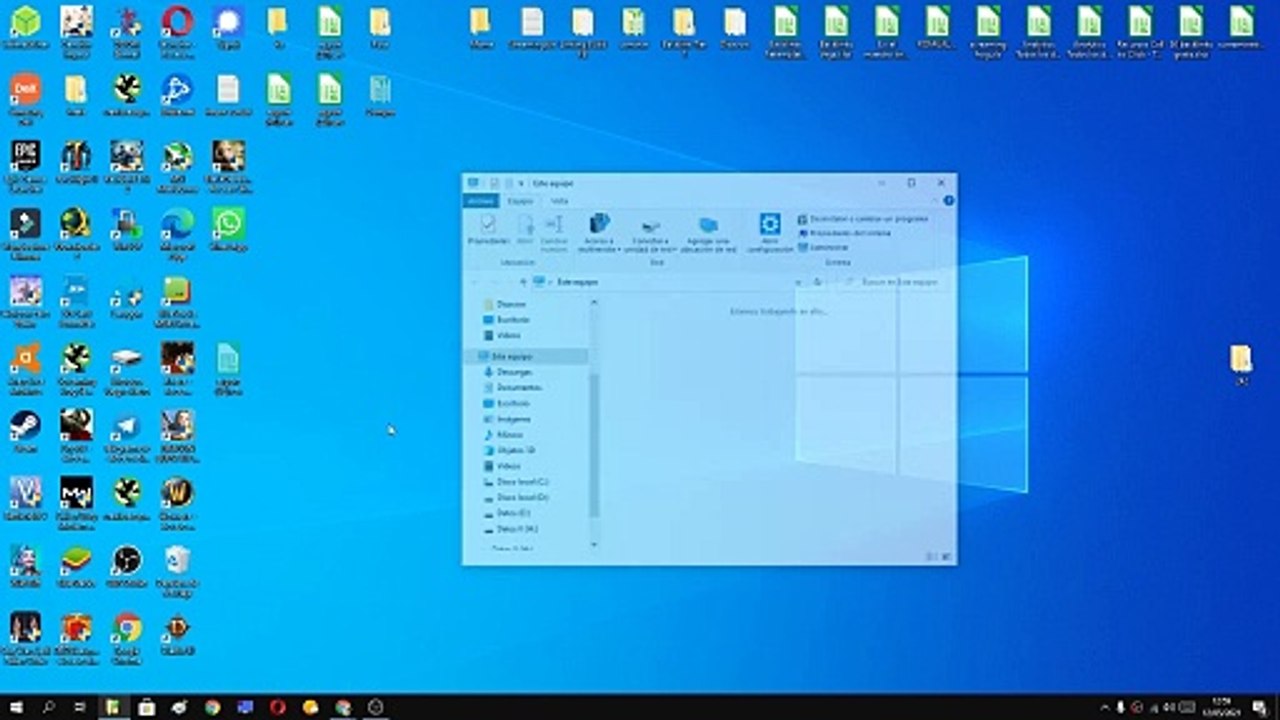Click the Este equipo address bar path
The height and width of the screenshot is (720, 1280).
click(x=577, y=283)
